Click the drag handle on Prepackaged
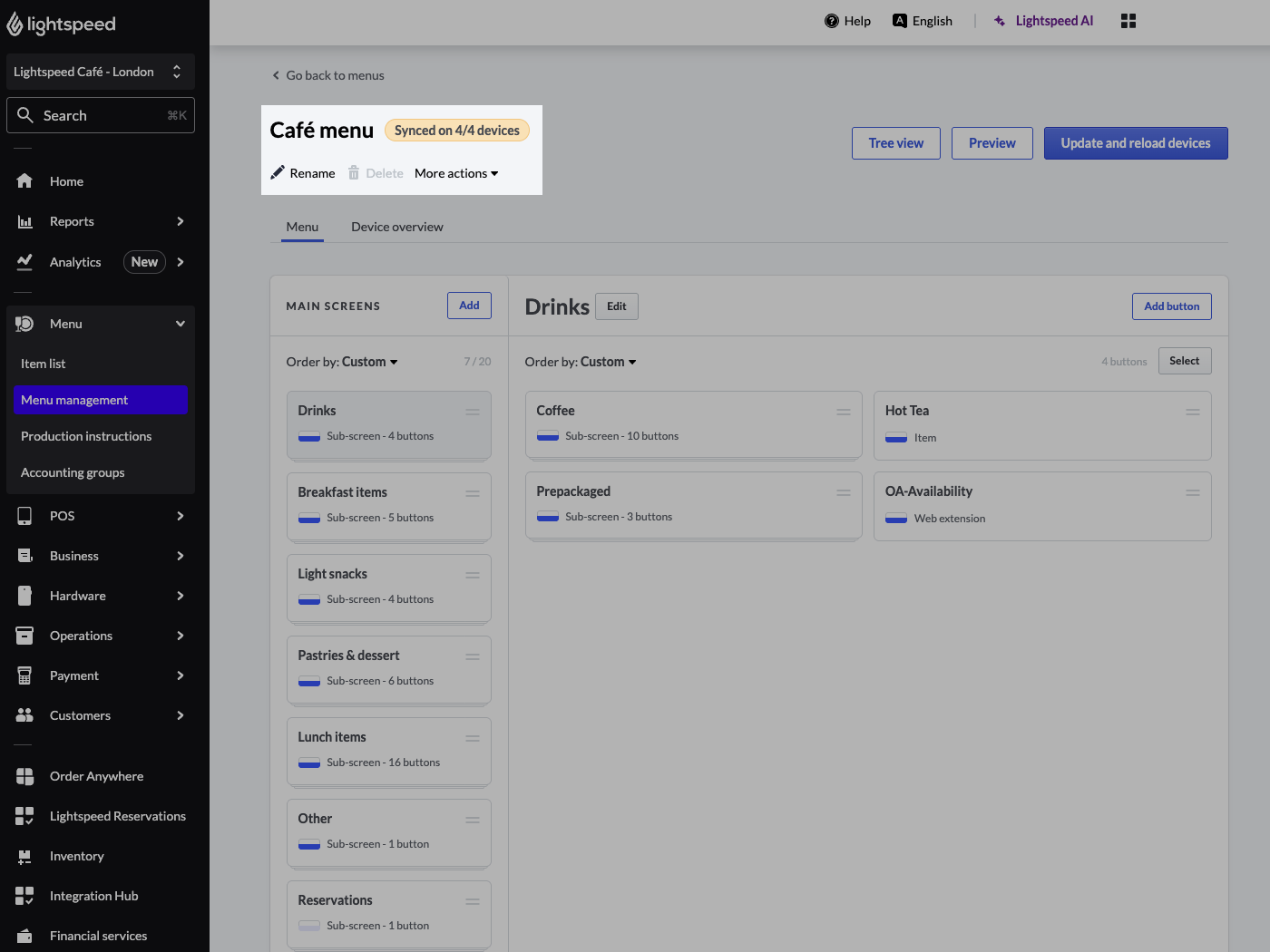 844,492
